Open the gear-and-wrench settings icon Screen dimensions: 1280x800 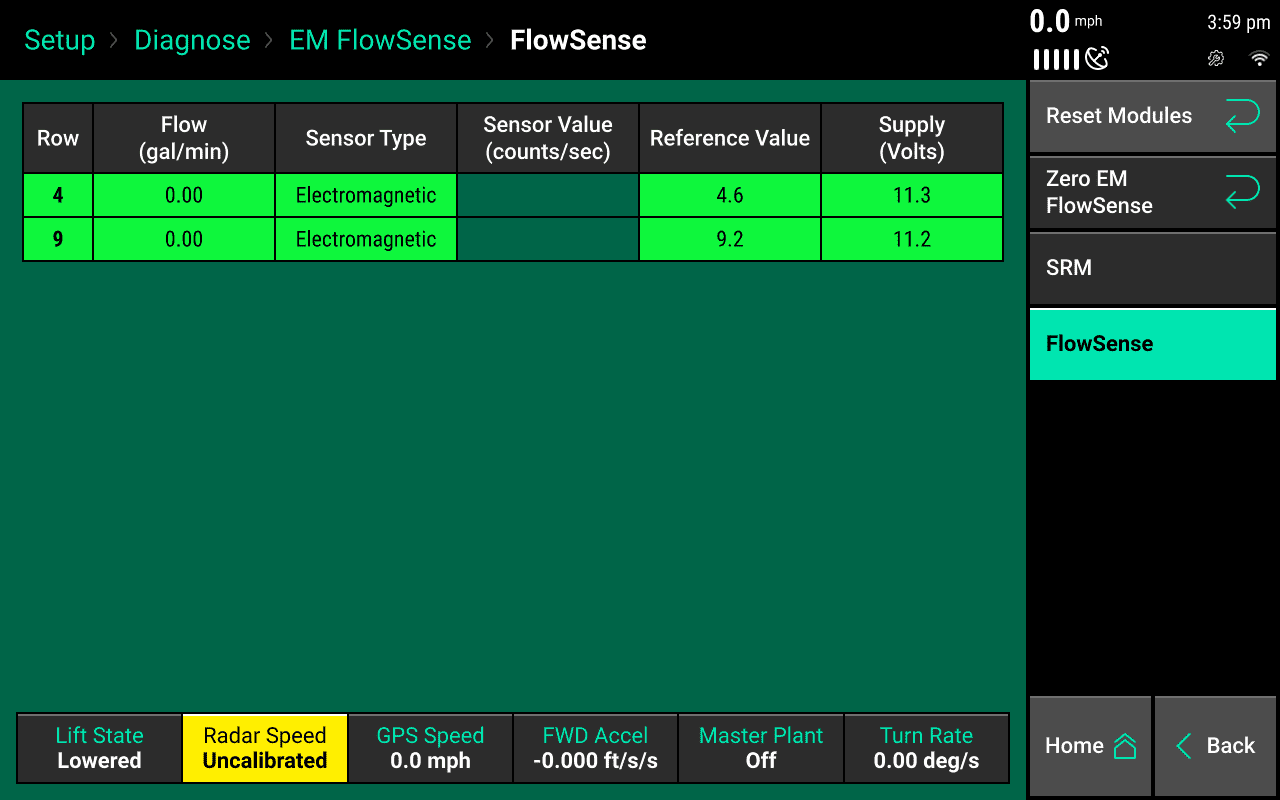tap(1216, 59)
